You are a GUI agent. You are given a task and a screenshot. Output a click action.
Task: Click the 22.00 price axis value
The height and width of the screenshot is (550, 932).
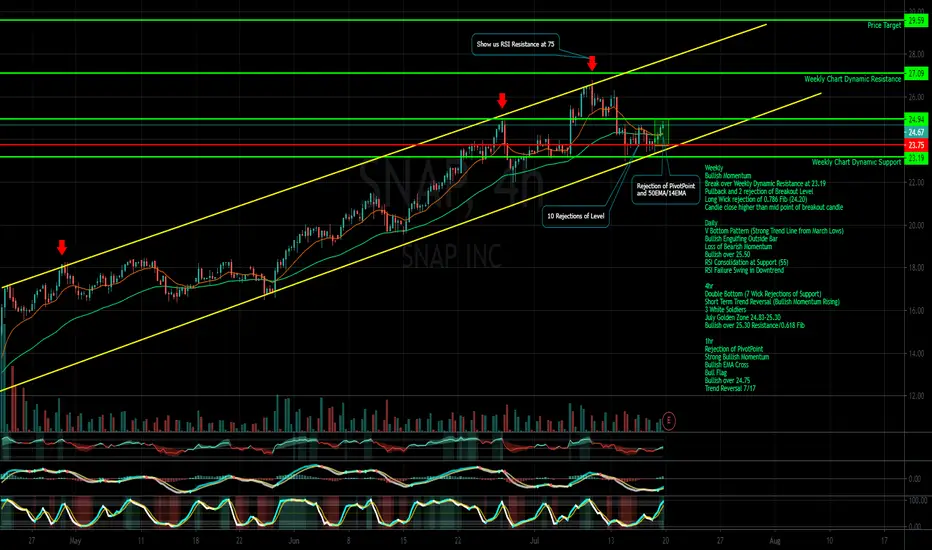point(915,183)
